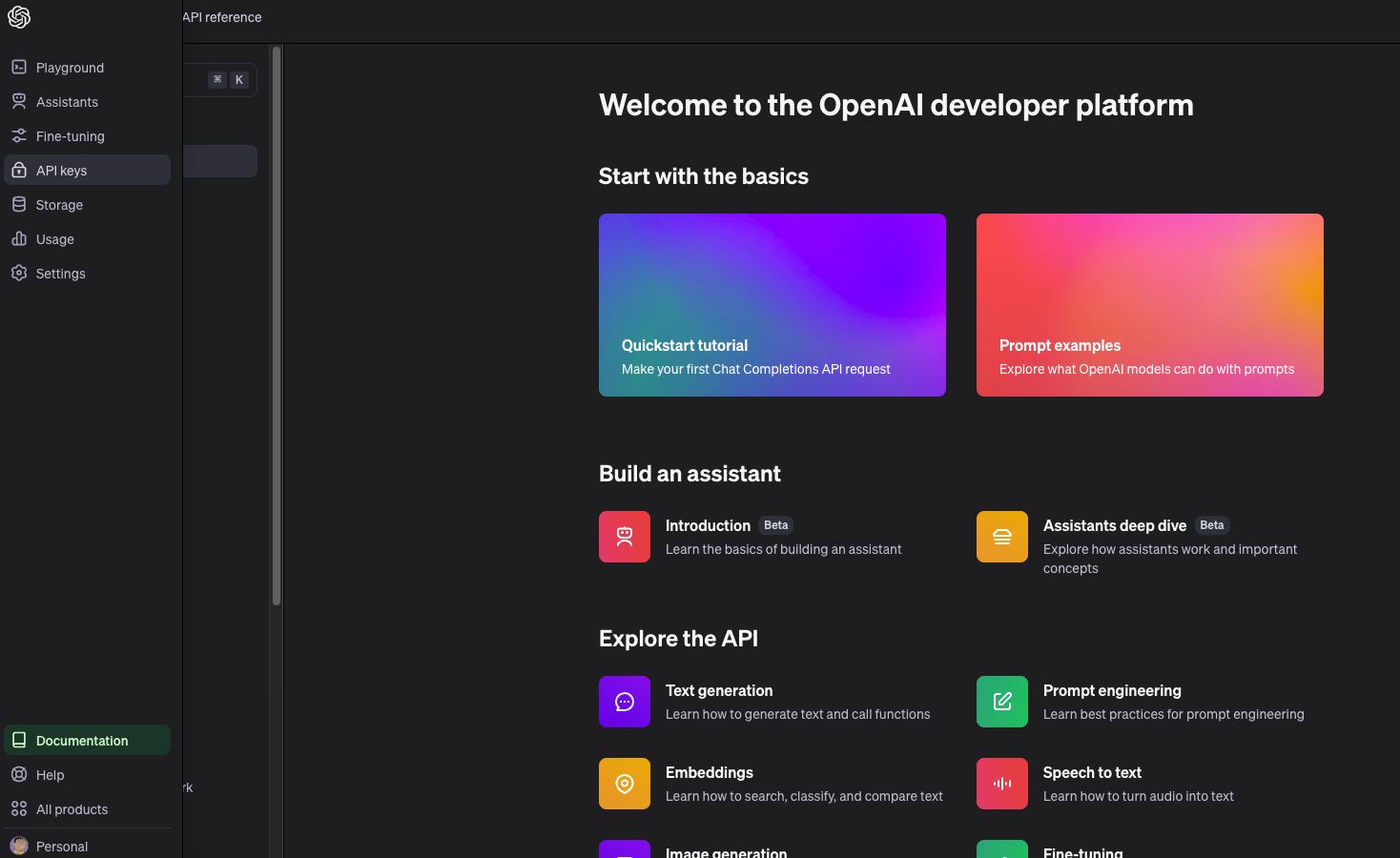Click the Welcome to the OpenAI developer platform heading
The image size is (1400, 858).
point(896,105)
